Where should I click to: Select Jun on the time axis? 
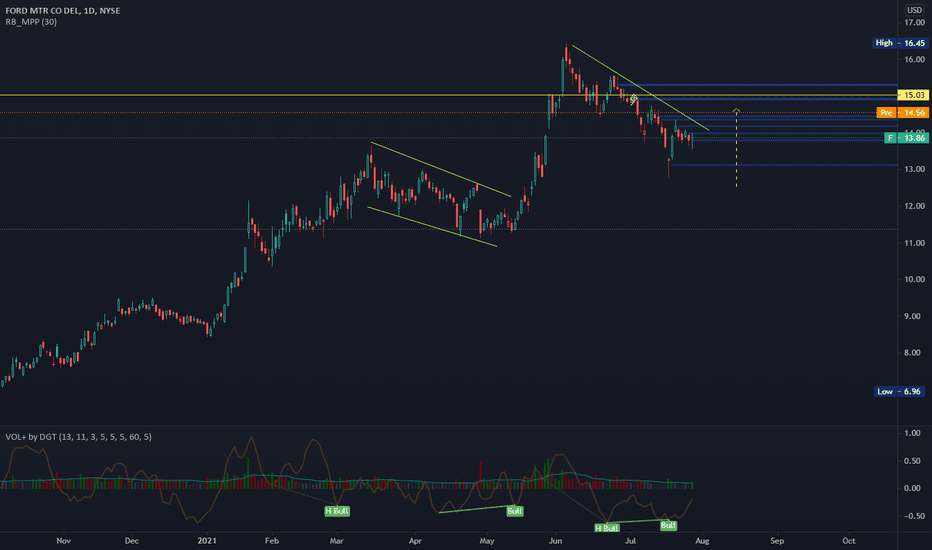(555, 541)
